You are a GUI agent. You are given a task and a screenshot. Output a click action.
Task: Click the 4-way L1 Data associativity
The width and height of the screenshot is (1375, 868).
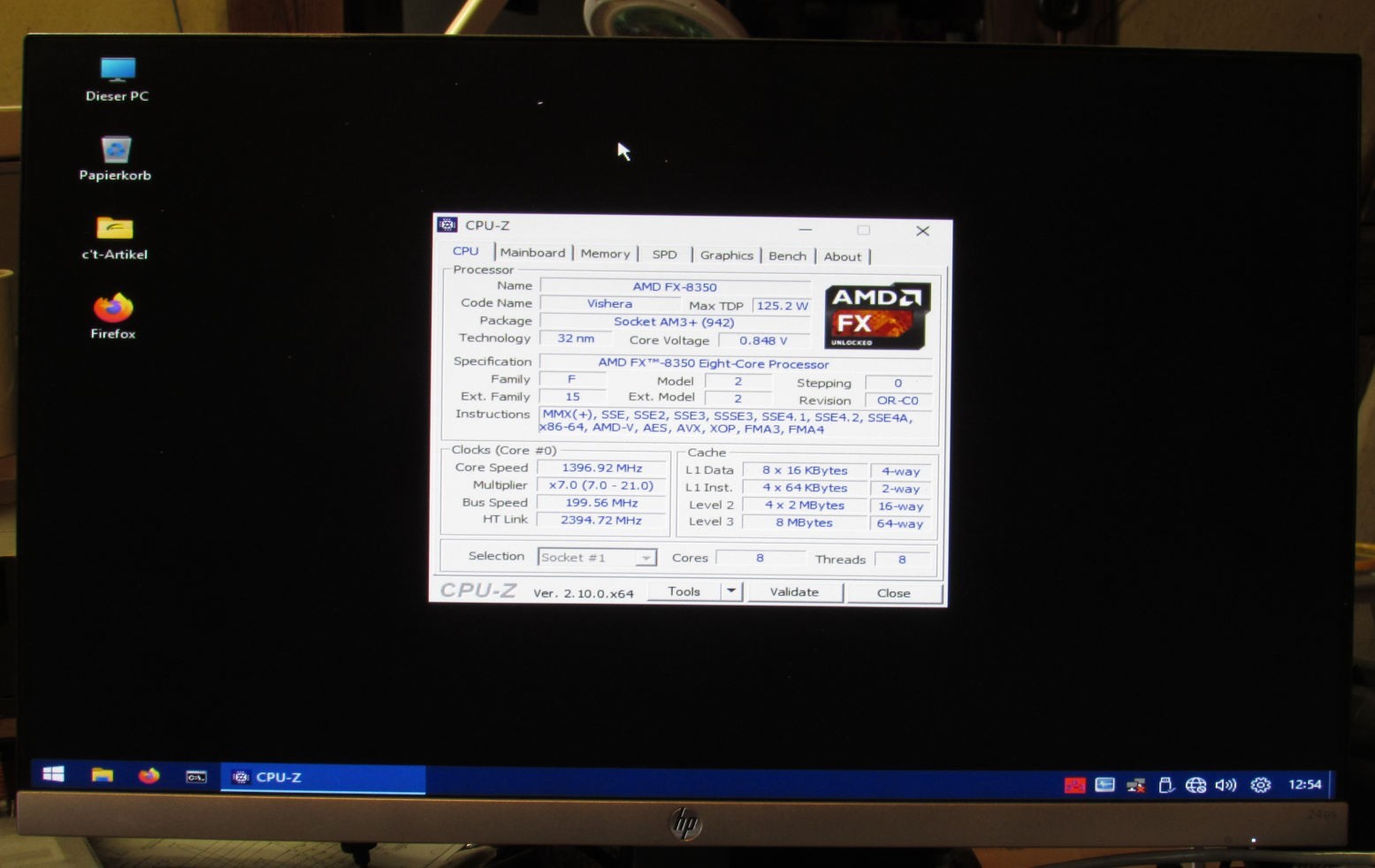900,471
